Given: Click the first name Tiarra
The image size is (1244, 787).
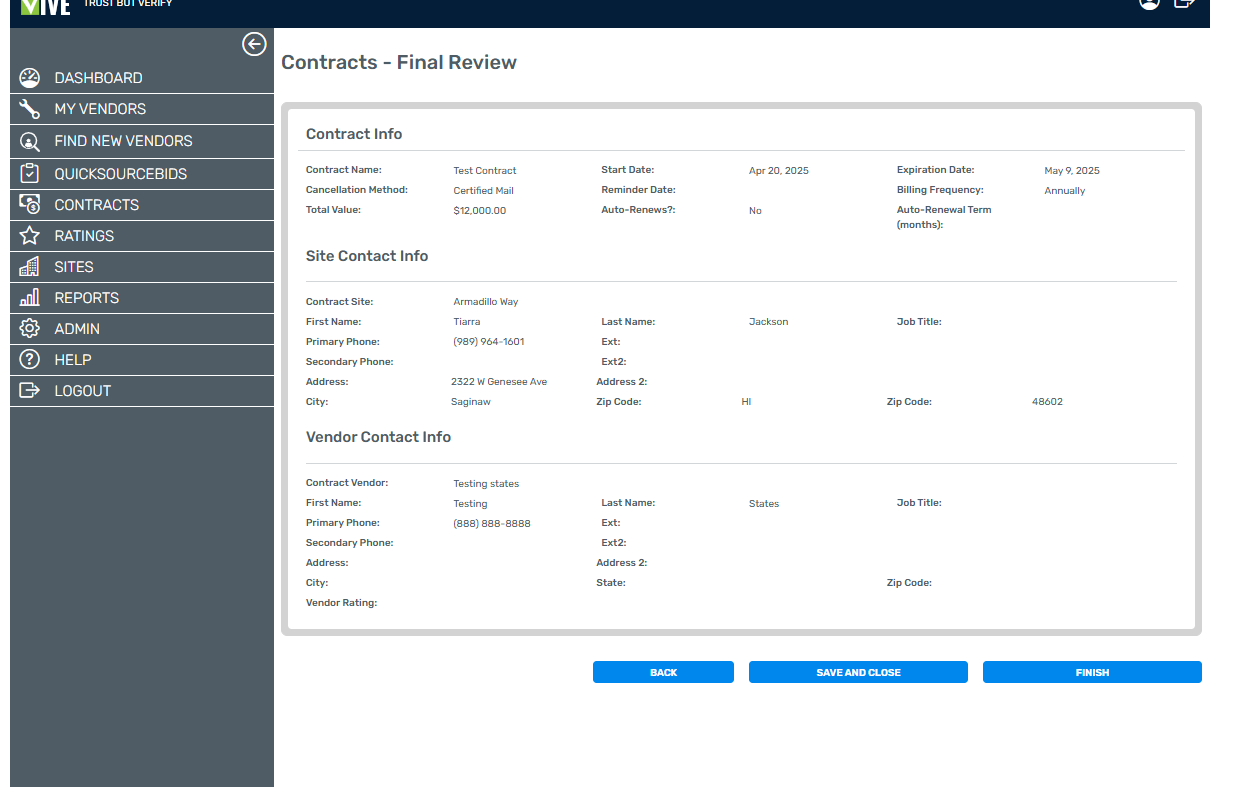Looking at the screenshot, I should pos(467,322).
